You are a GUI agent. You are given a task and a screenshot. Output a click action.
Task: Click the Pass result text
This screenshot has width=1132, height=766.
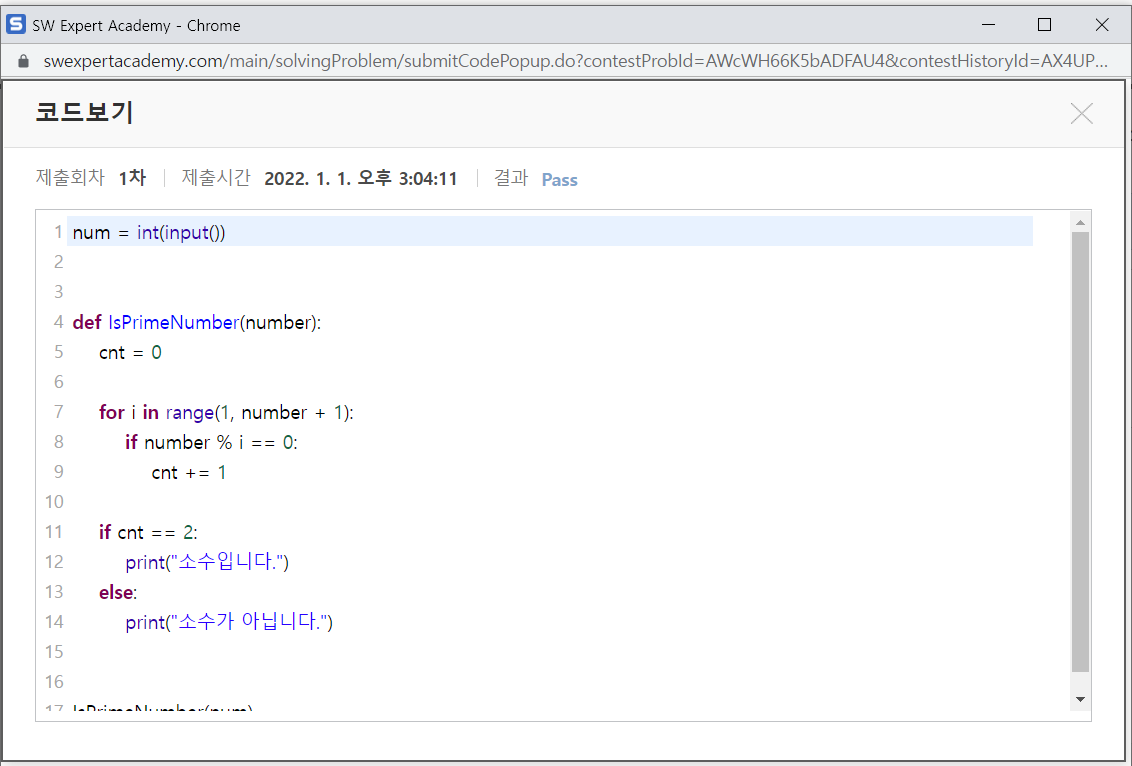tap(560, 180)
